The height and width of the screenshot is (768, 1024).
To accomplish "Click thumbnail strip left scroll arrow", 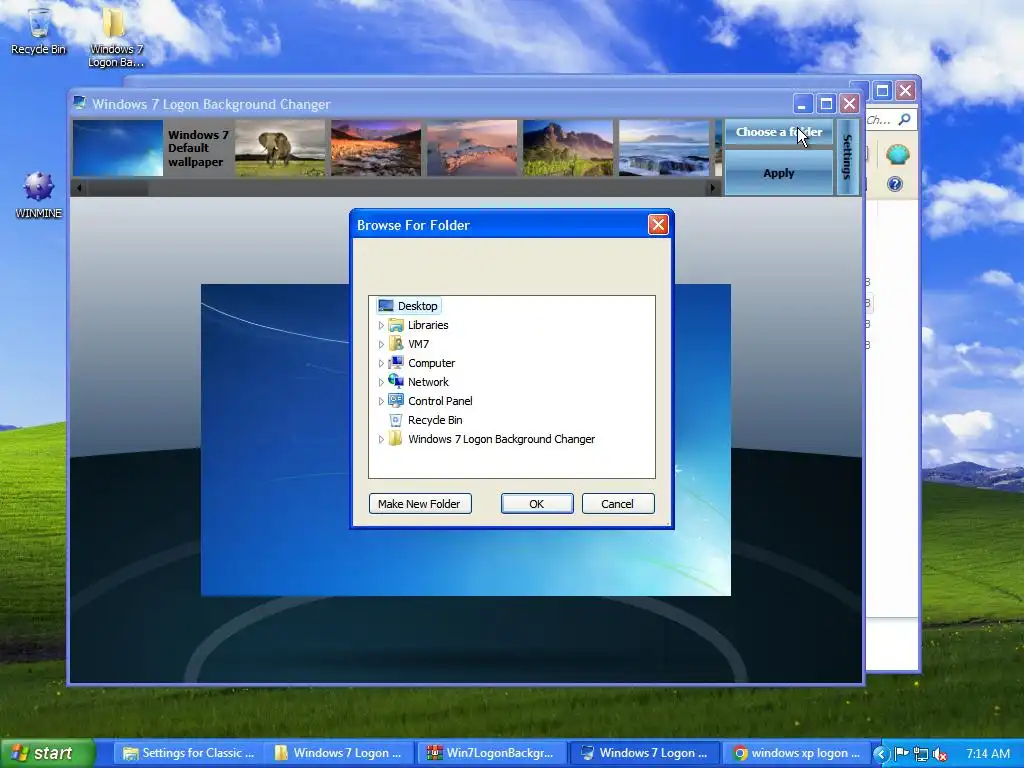I will (x=80, y=188).
